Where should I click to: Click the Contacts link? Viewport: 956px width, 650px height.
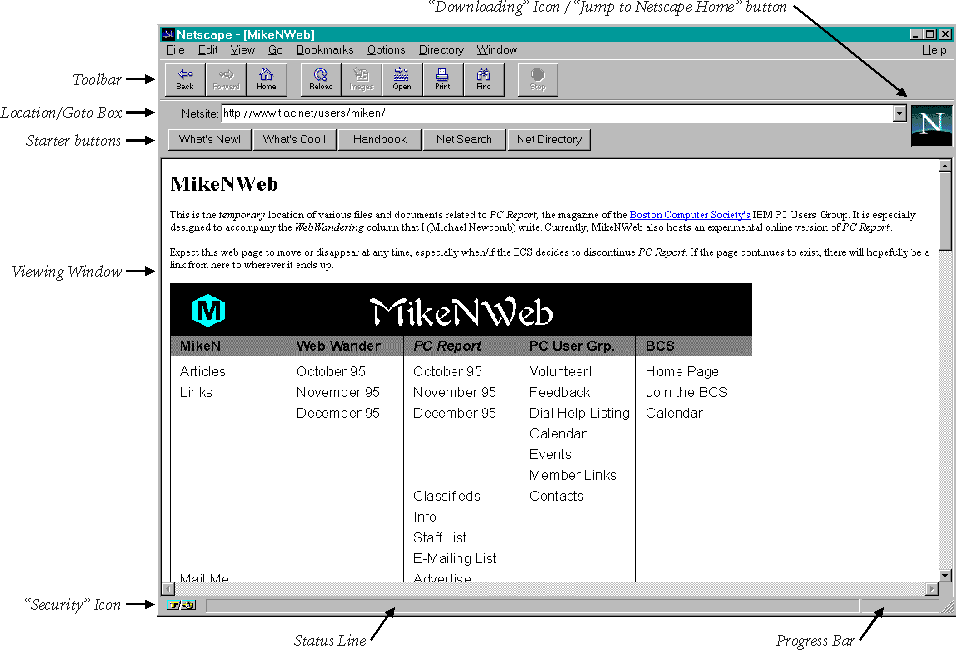(556, 496)
